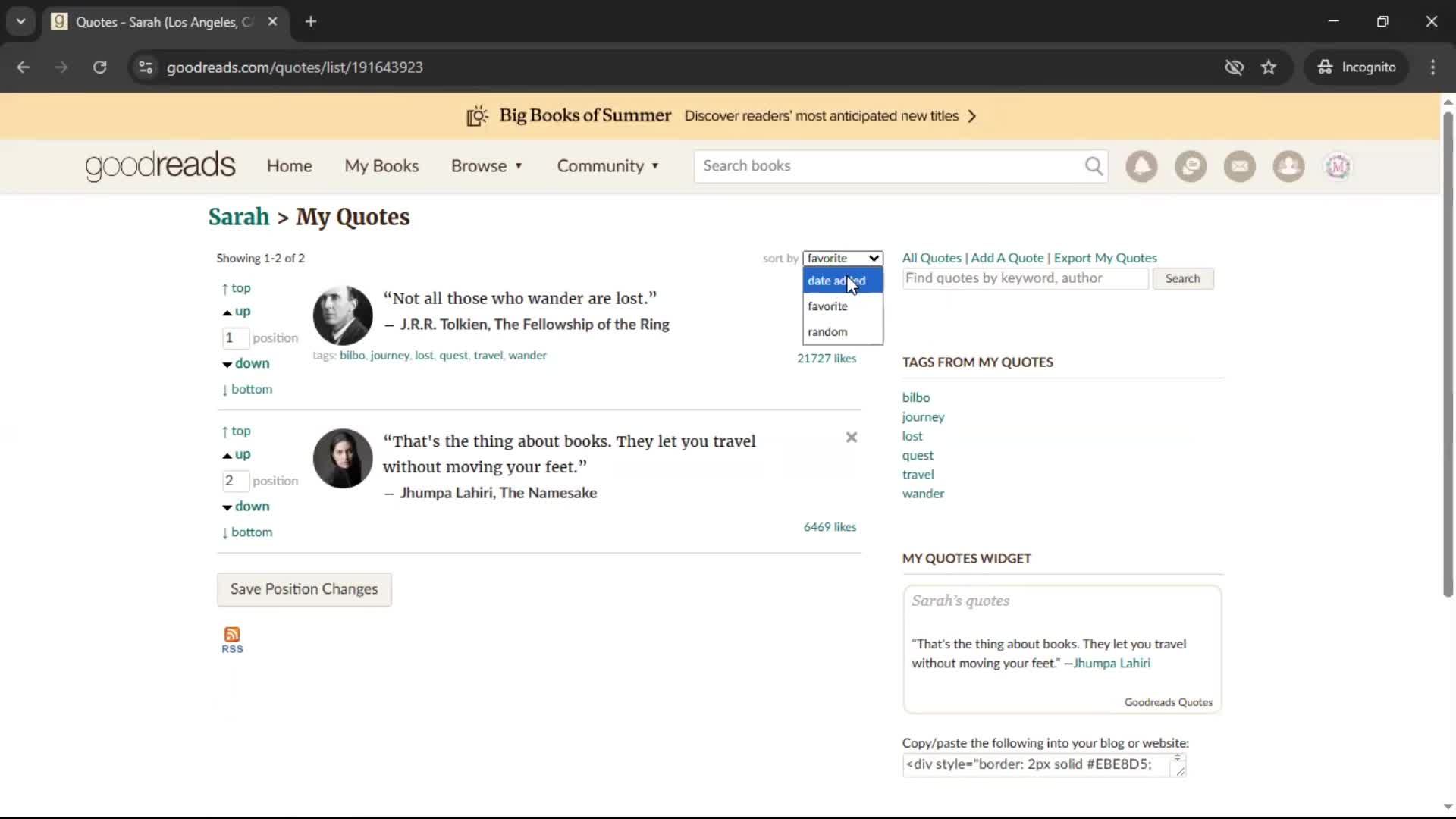Image resolution: width=1456 pixels, height=819 pixels.
Task: Click the '6469 likes' link
Action: tap(830, 527)
